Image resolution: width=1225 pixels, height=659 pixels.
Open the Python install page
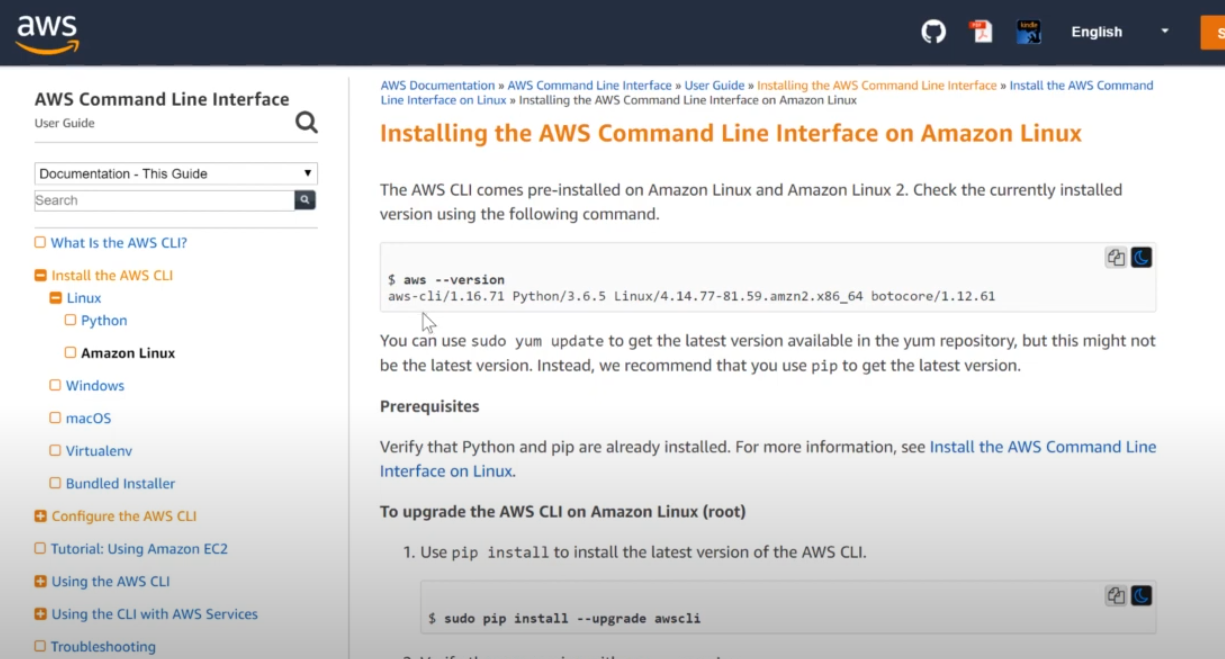(x=104, y=321)
